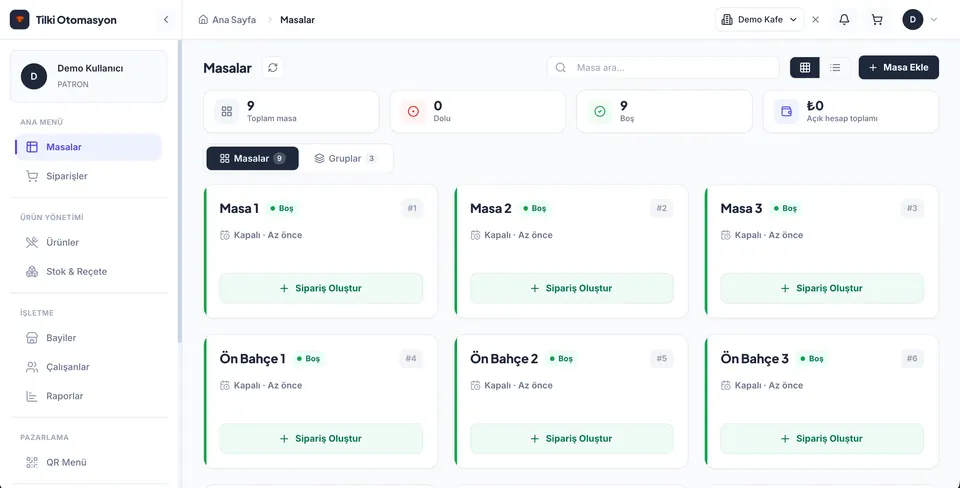This screenshot has height=488, width=960.
Task: Click the Raporlar chart icon
Action: click(32, 396)
